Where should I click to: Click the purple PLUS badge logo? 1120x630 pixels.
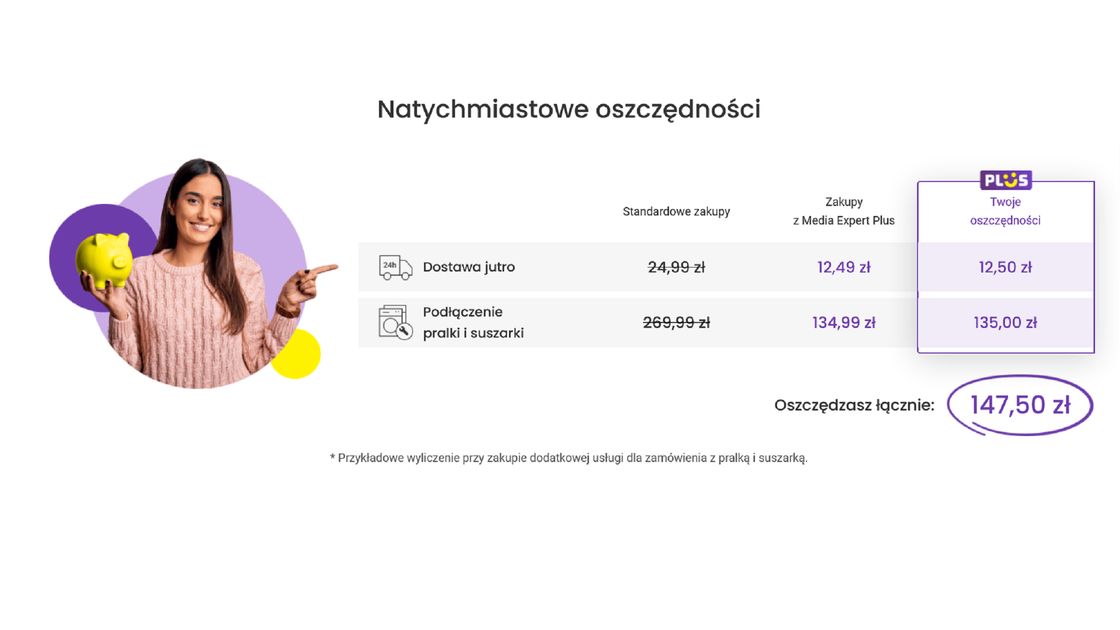(1005, 180)
